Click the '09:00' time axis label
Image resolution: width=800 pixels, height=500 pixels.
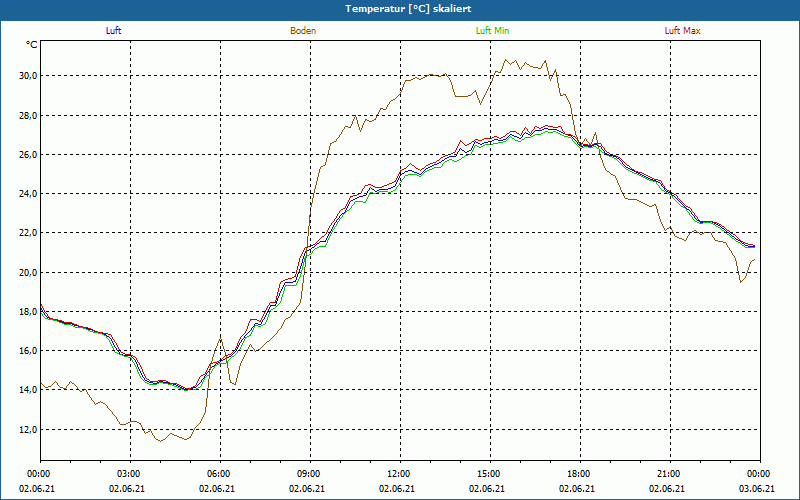click(310, 474)
